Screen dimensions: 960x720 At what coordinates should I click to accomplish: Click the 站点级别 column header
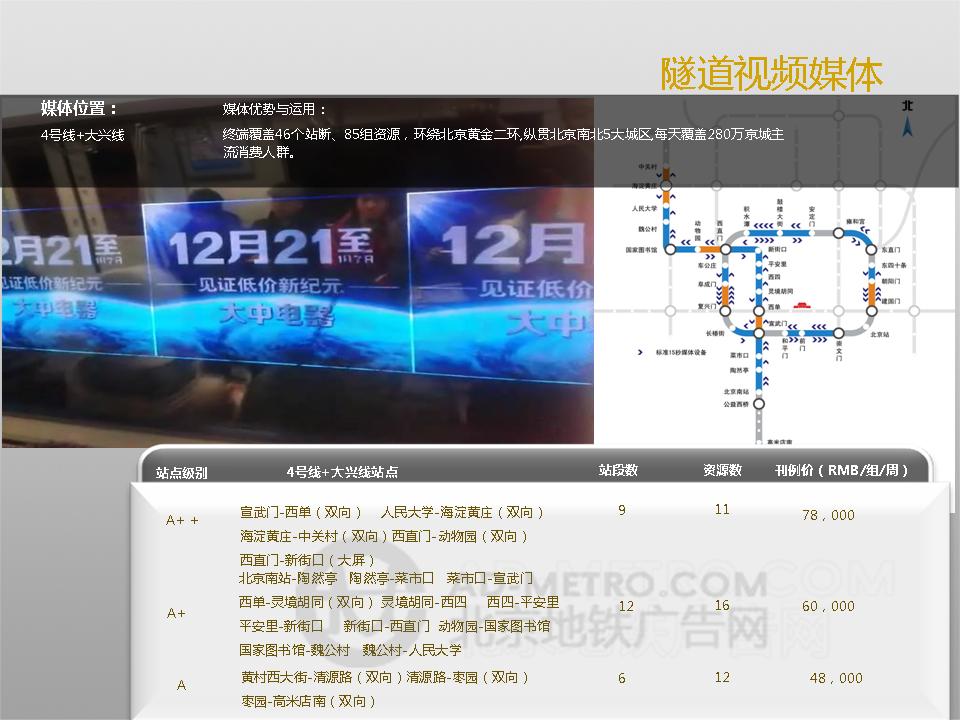click(x=182, y=473)
